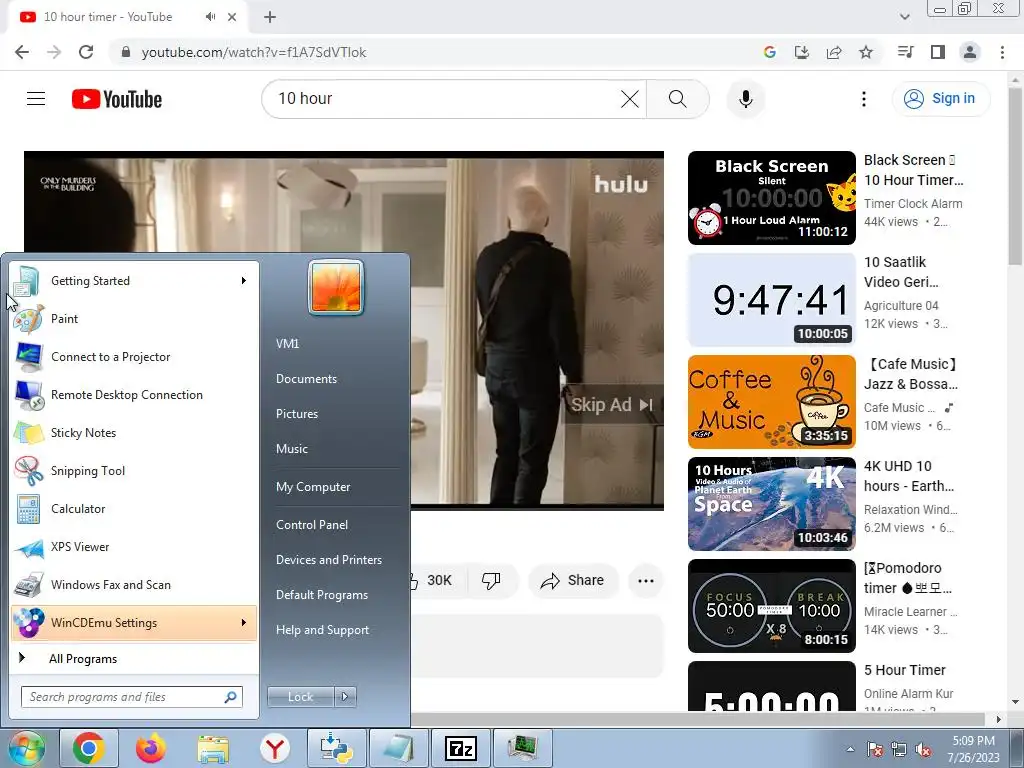The height and width of the screenshot is (768, 1024).
Task: Open Chrome's three-dot menu
Action: (1002, 52)
